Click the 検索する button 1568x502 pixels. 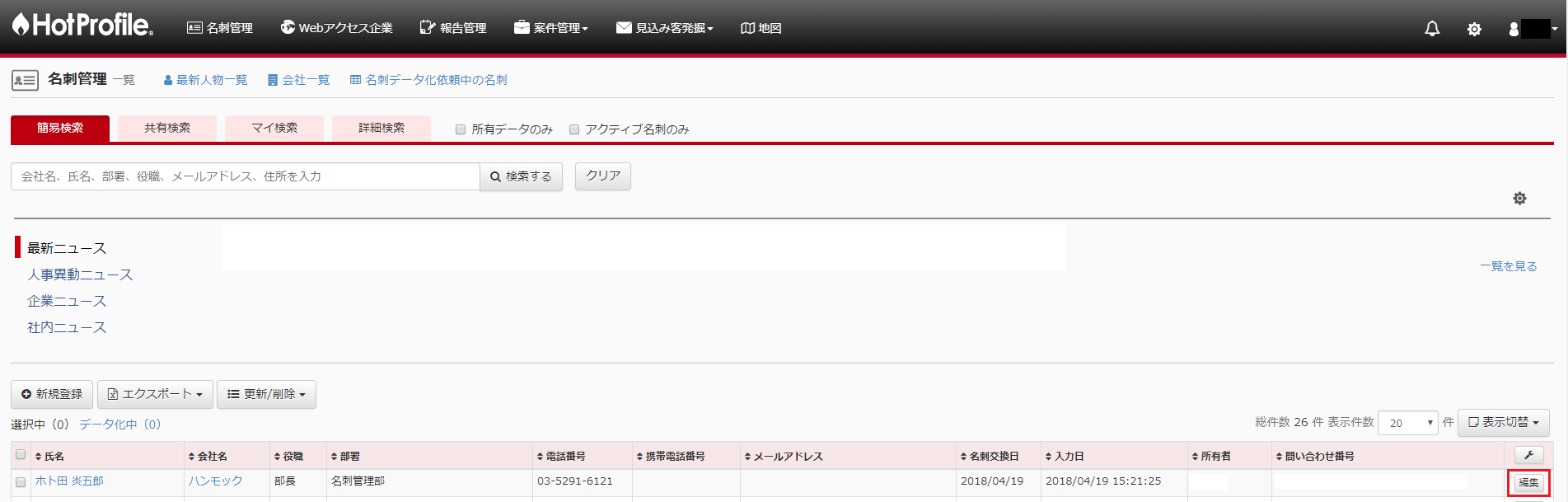[521, 176]
